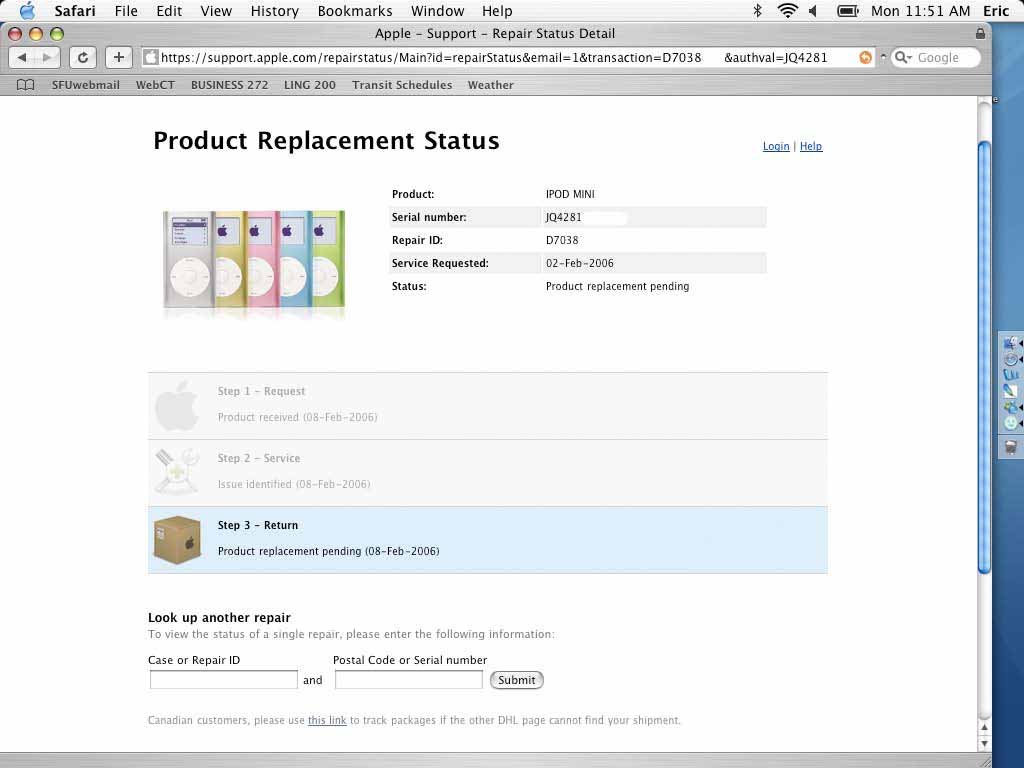Open the Safari menu
1024x768 pixels.
[74, 11]
